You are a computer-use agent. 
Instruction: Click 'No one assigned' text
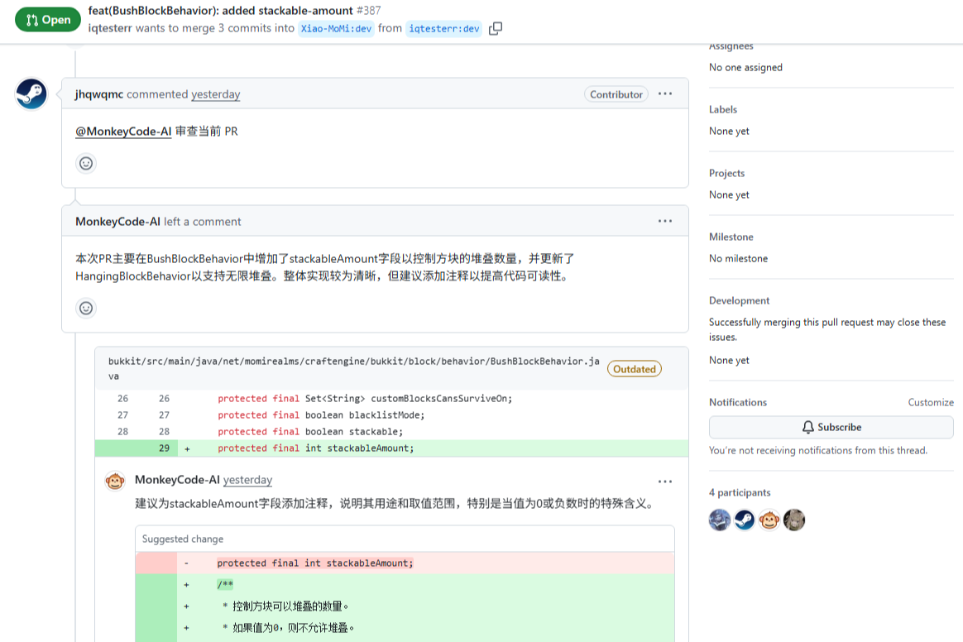(746, 68)
